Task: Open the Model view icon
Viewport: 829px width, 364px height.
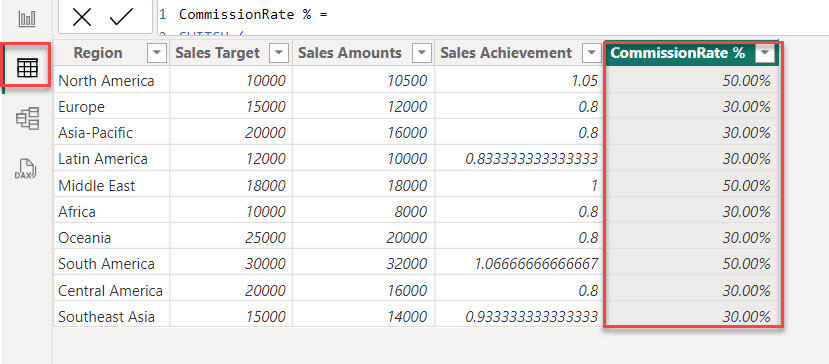Action: [x=27, y=118]
